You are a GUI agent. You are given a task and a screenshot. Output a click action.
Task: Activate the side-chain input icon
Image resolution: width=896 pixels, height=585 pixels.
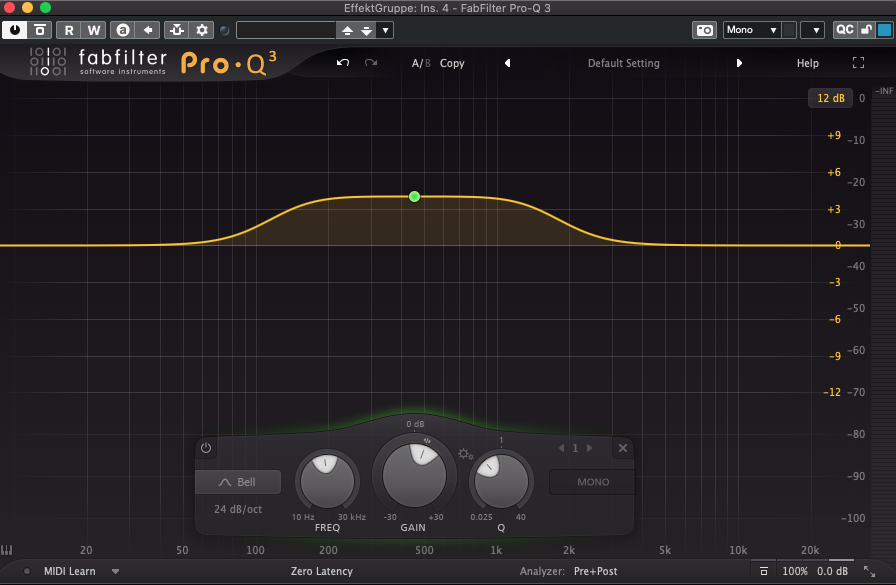click(x=177, y=30)
